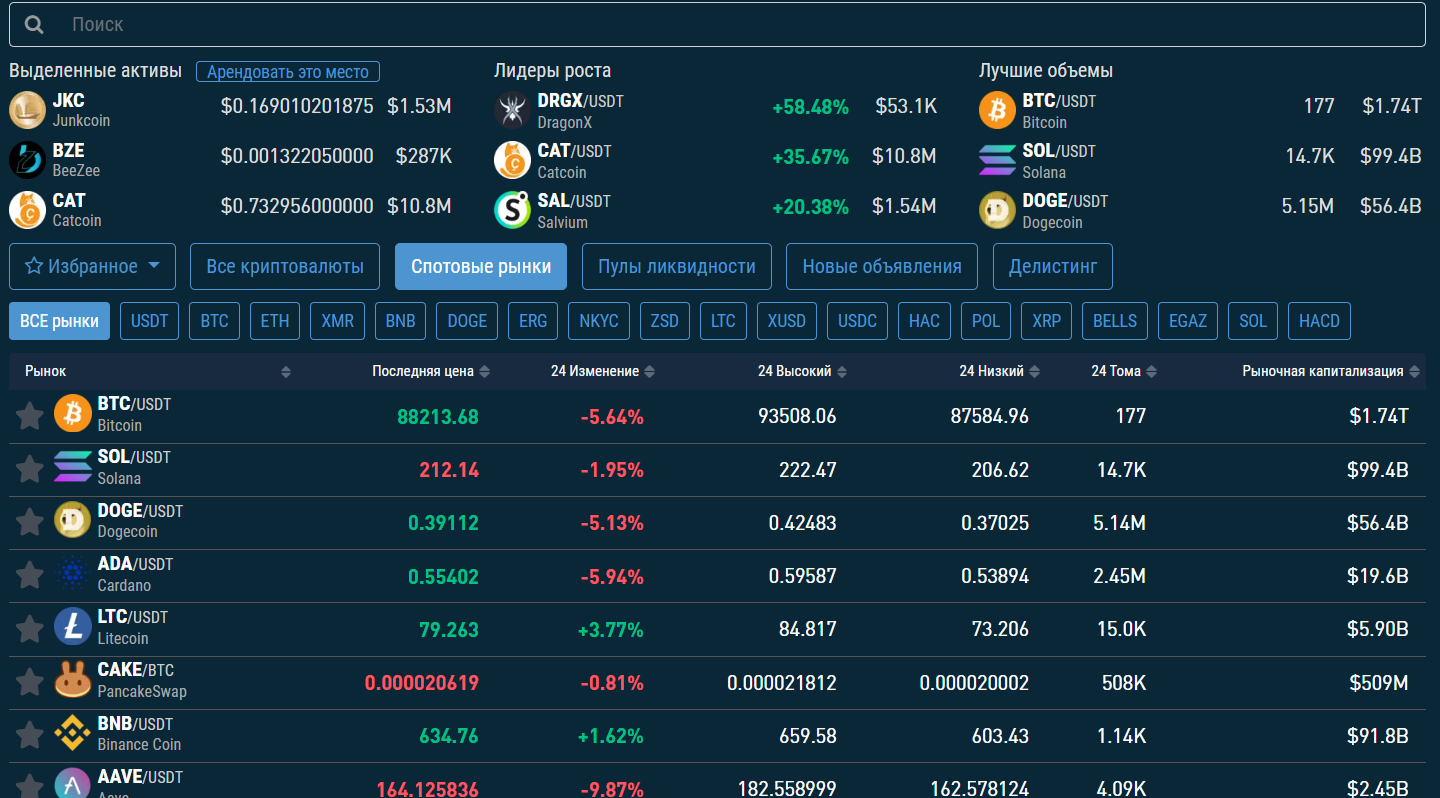This screenshot has height=798, width=1440.
Task: Click into the Поиск search field
Action: point(700,25)
